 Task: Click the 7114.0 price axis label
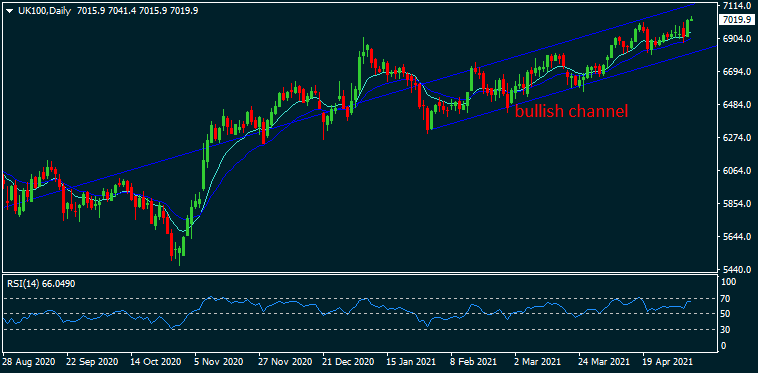736,5
